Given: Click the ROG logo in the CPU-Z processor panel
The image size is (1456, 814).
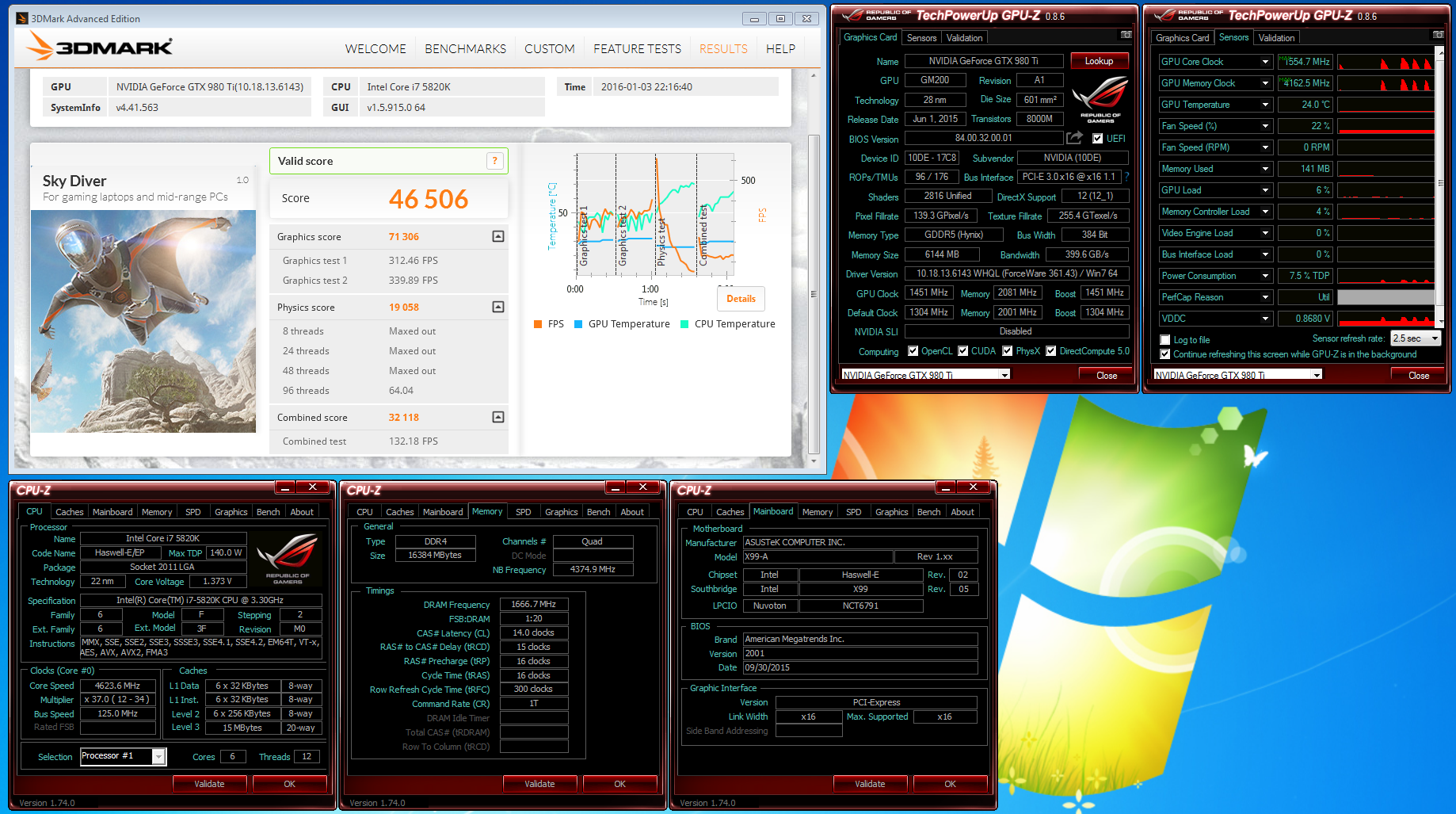Looking at the screenshot, I should (x=287, y=558).
